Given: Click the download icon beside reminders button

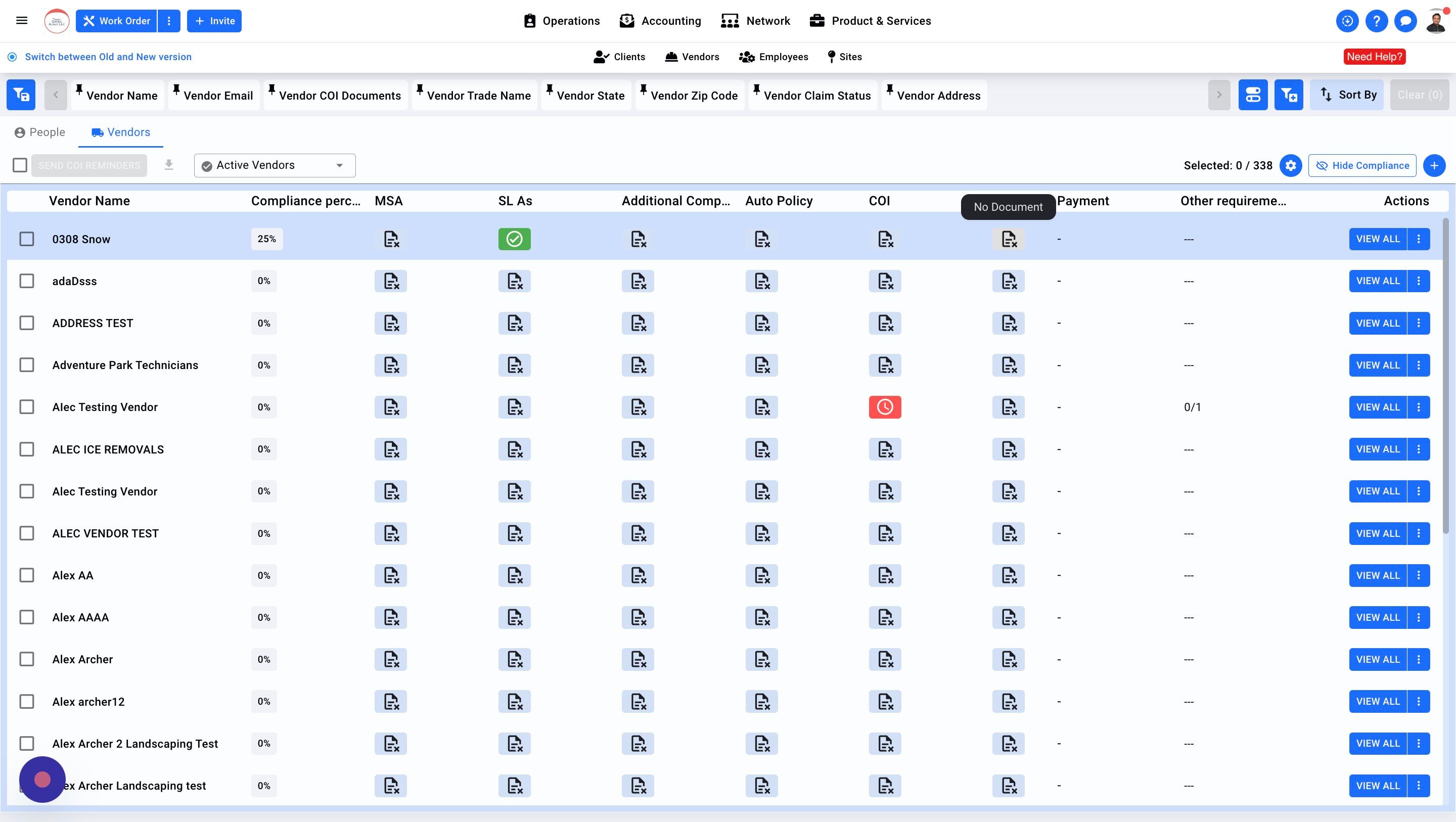Looking at the screenshot, I should (x=168, y=165).
